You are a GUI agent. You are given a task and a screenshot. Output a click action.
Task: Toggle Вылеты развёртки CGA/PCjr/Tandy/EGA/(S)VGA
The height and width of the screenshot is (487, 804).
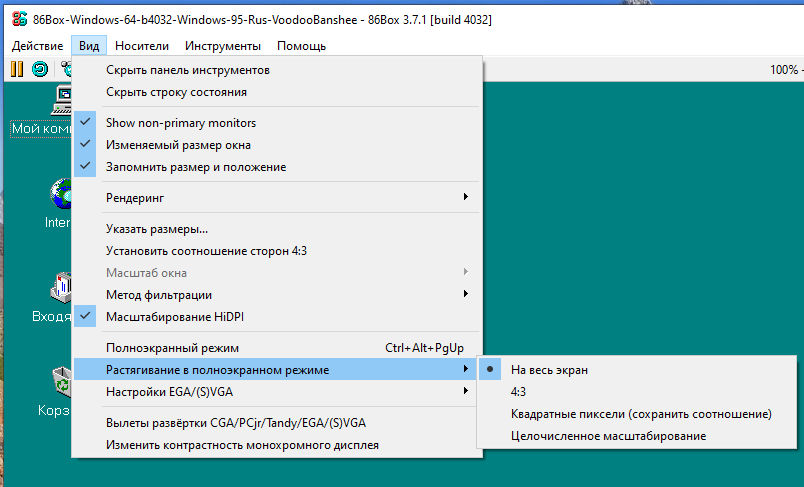pos(276,423)
